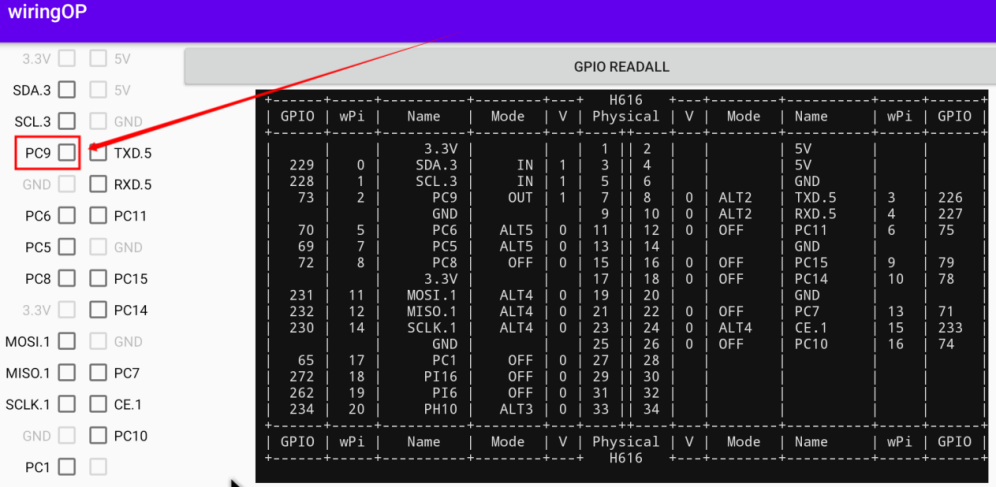
Task: Click the OUT mode cell of PC9 row
Action: [x=520, y=197]
